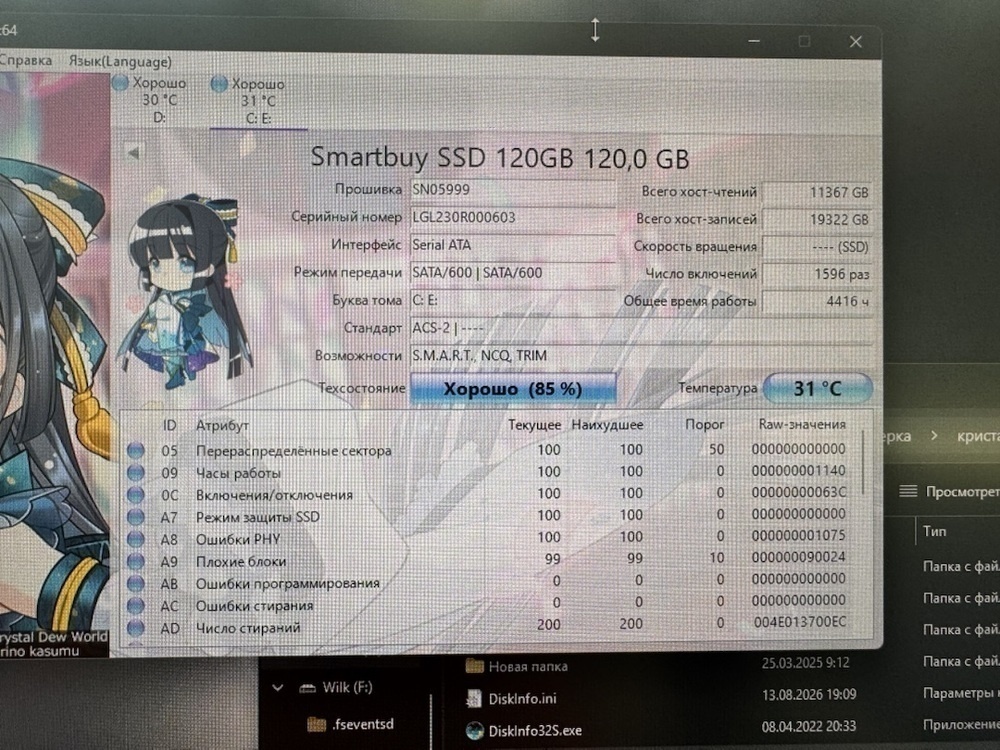Click the Просмотреть view button in Explorer
This screenshot has height=750, width=1000.
949,492
